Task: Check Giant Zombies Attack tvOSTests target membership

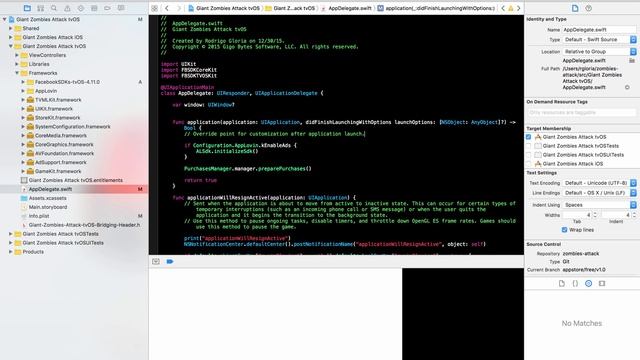Action: 529,146
